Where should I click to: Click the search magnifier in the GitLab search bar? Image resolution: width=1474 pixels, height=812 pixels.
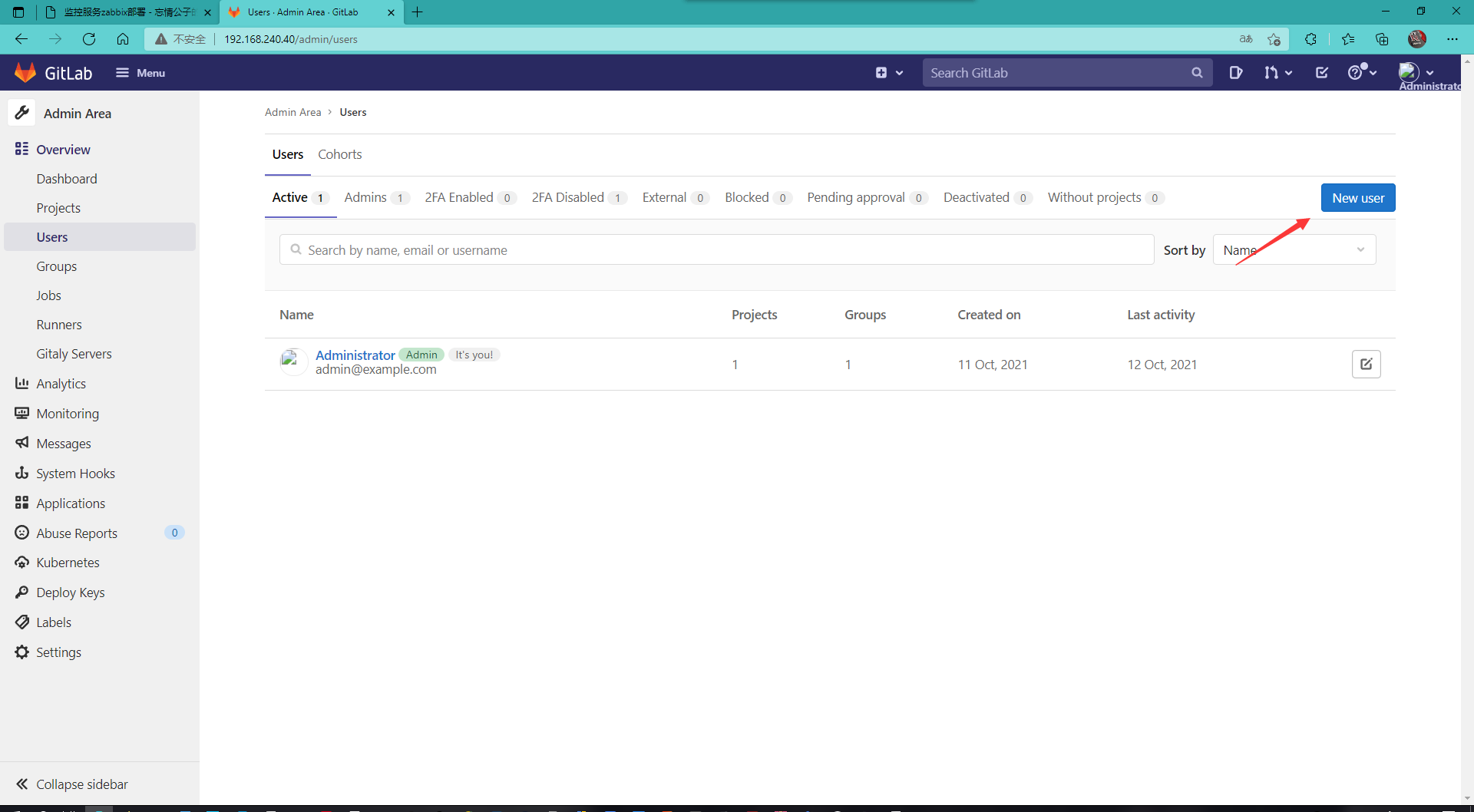tap(1197, 72)
